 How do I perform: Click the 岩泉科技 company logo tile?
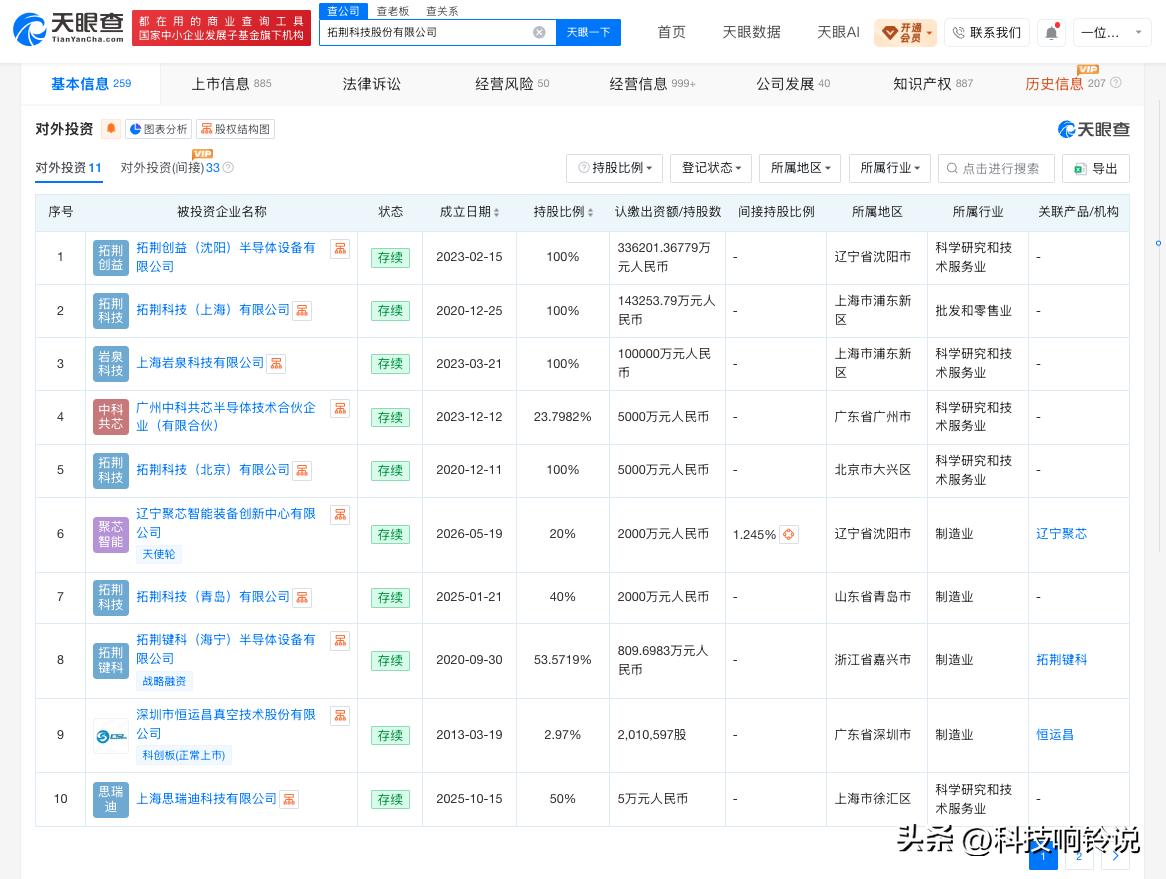(x=111, y=364)
